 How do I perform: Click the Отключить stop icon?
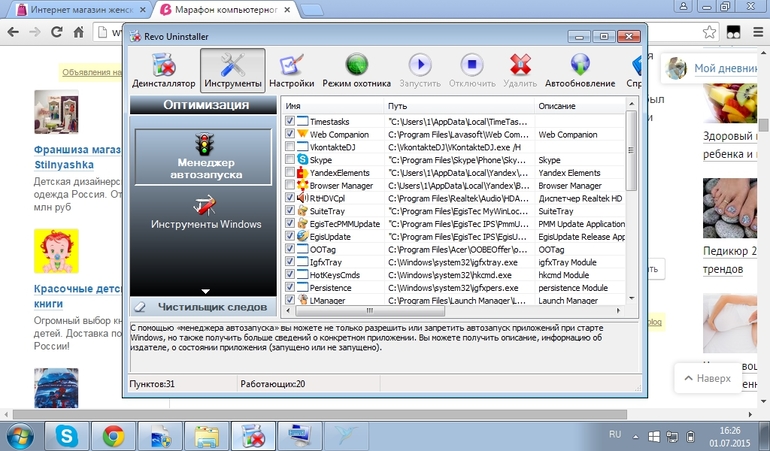pyautogui.click(x=472, y=65)
